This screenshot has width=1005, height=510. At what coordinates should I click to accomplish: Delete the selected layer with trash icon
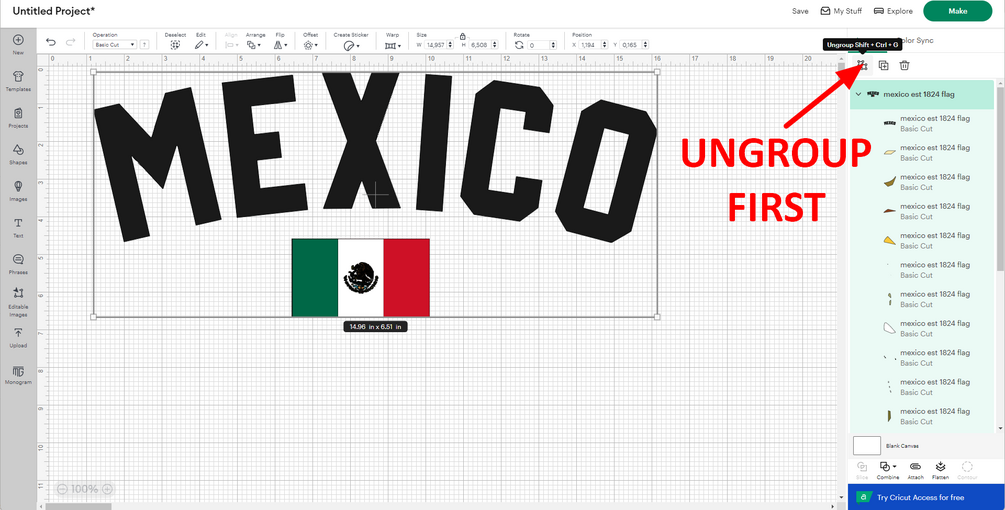pos(904,65)
